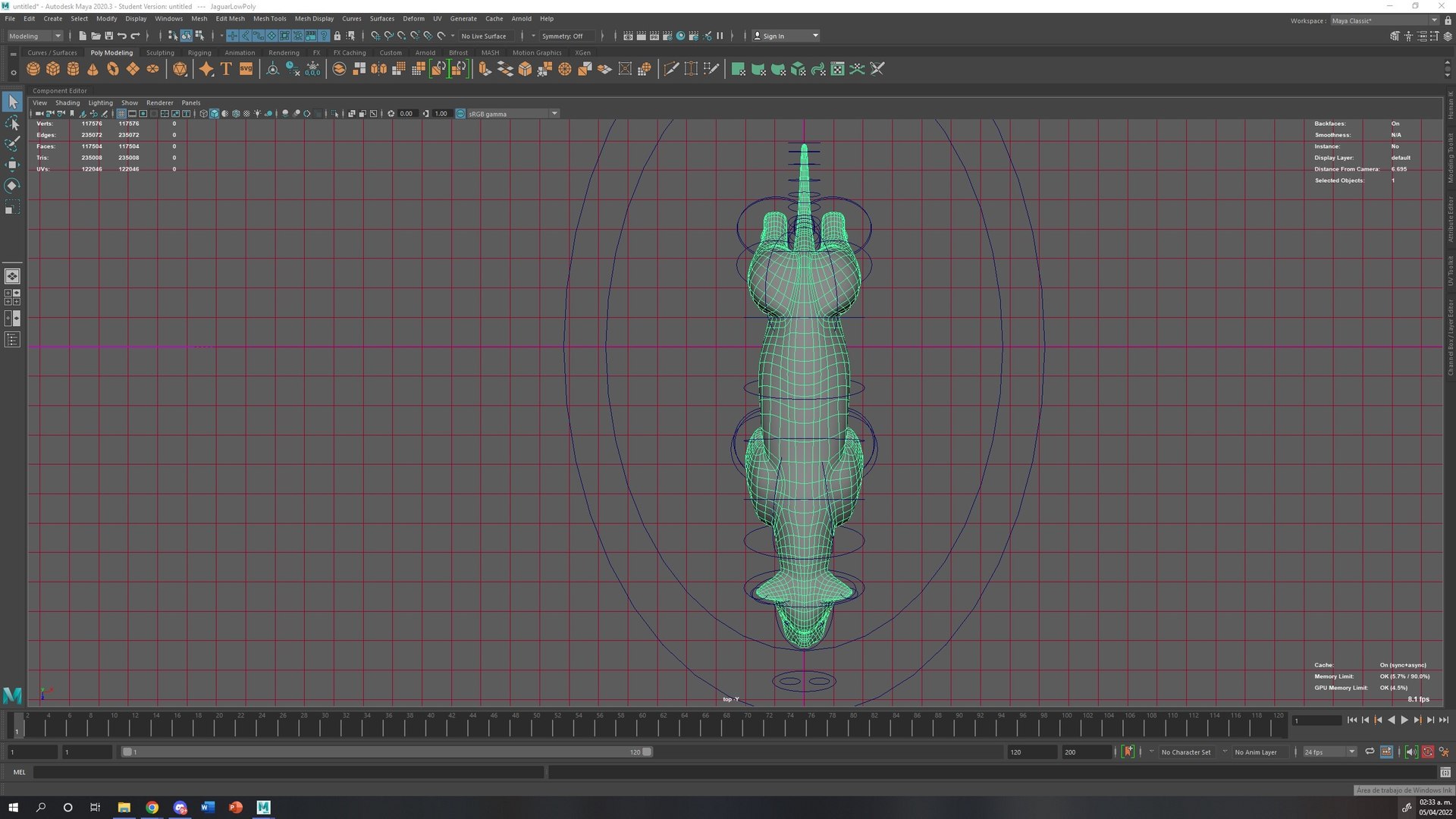This screenshot has height=819, width=1456.
Task: Click the current frame marker on timeline
Action: coord(18,726)
